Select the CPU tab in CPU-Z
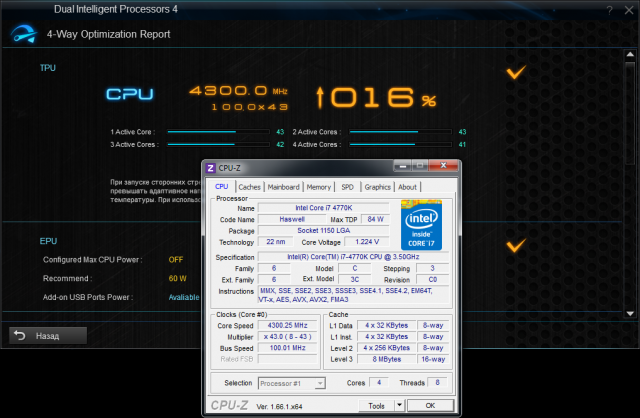The height and width of the screenshot is (418, 640). click(221, 187)
